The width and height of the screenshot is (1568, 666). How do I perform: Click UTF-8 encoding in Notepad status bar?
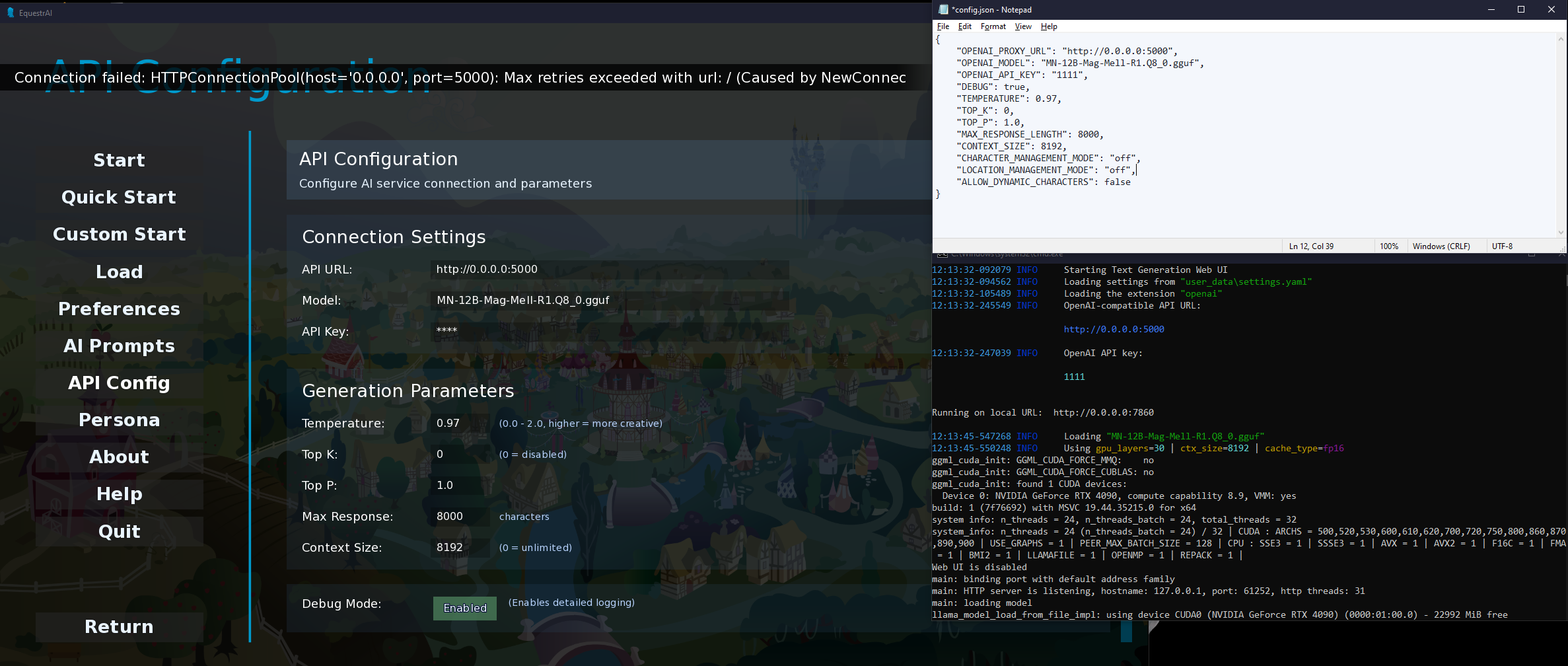1502,246
